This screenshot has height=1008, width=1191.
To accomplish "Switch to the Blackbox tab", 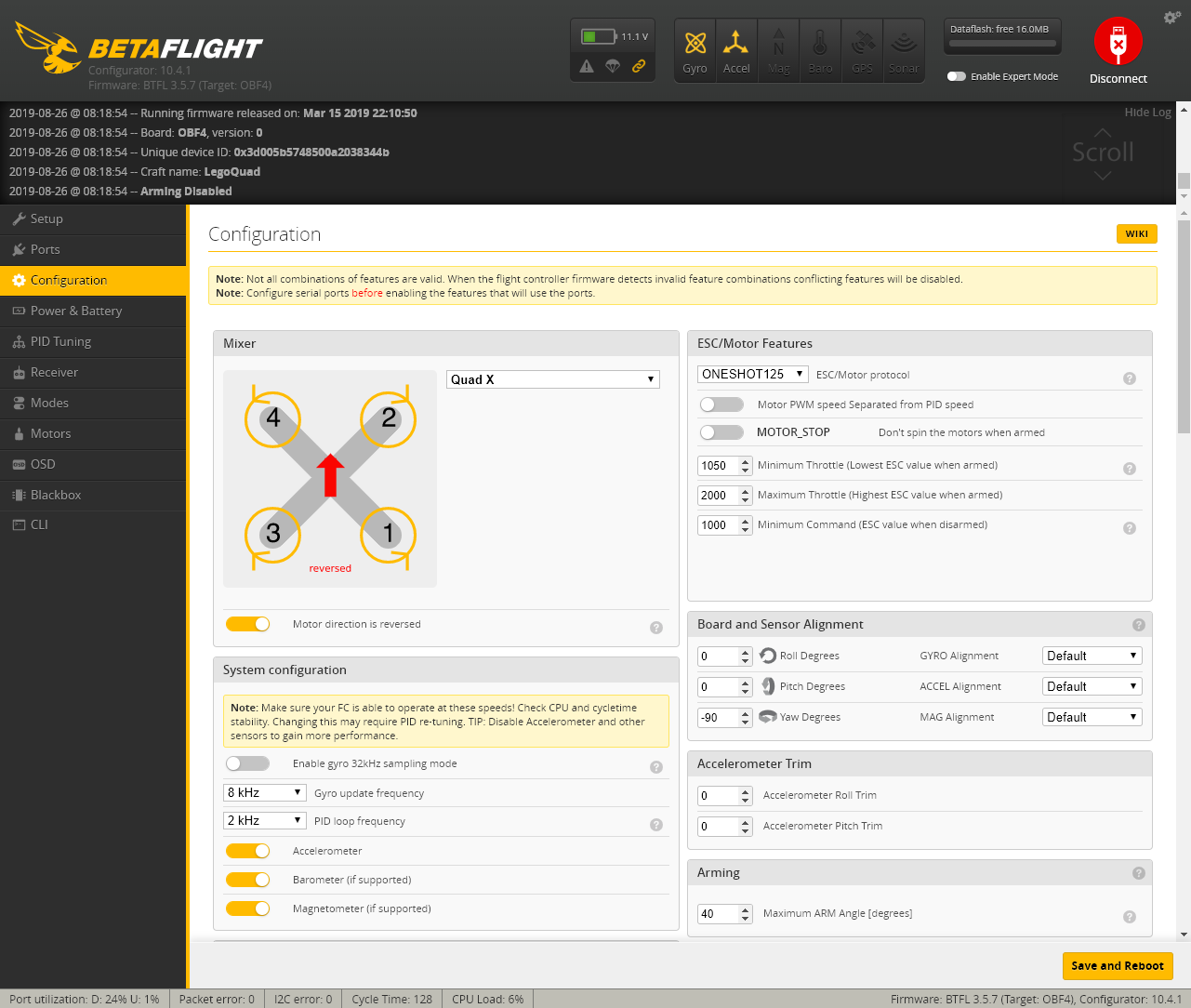I will (93, 495).
